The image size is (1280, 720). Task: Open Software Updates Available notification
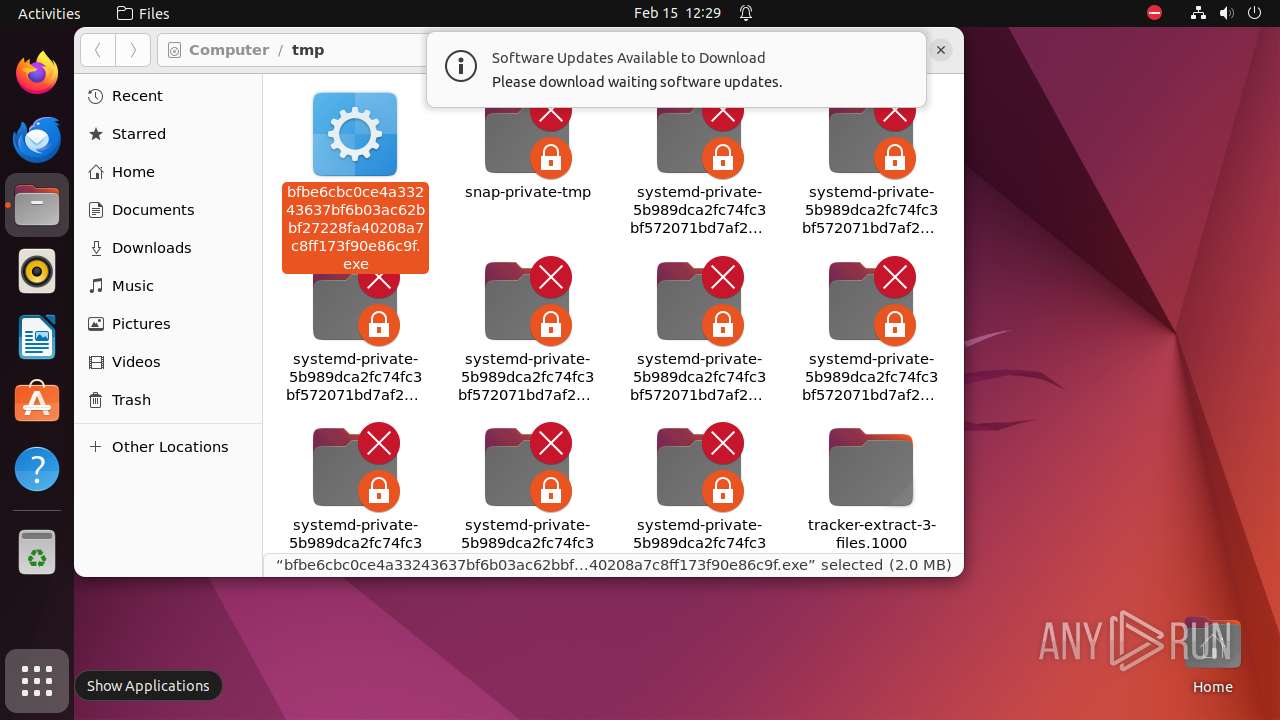pos(676,69)
